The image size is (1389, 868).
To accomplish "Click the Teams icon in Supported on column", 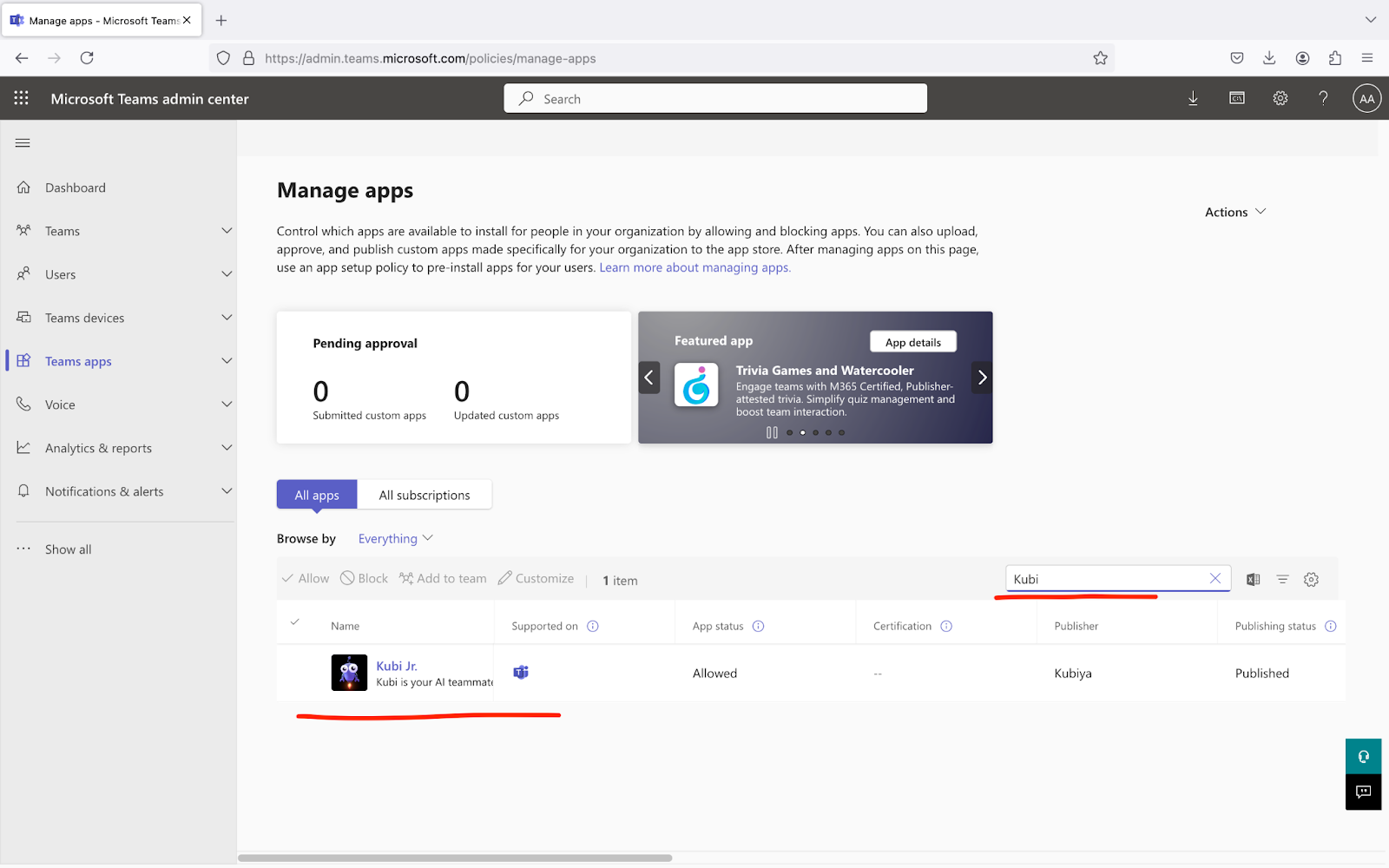I will [x=521, y=673].
